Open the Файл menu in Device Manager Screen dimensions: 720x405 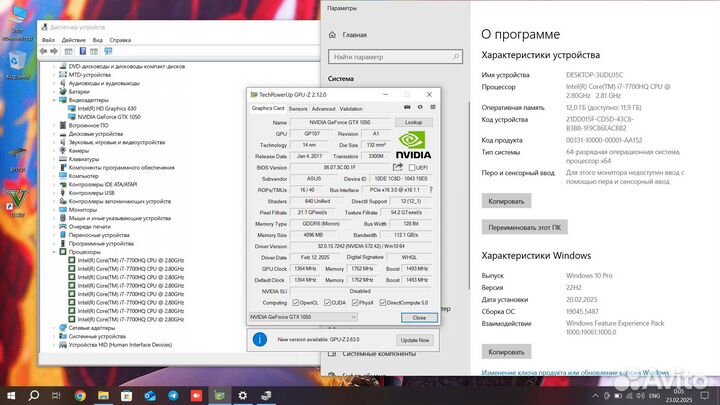click(x=48, y=40)
